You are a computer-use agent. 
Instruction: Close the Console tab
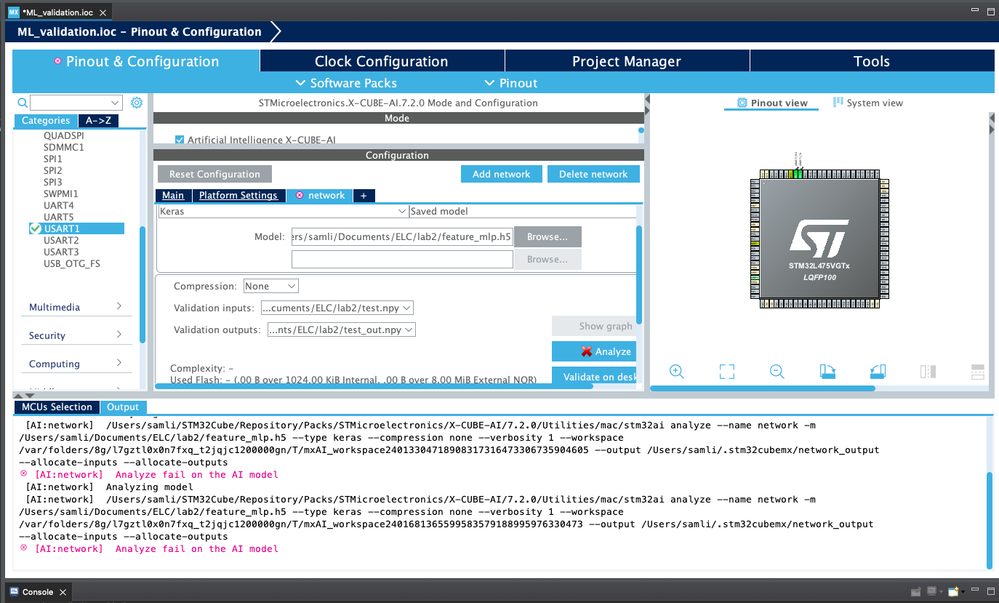coord(62,592)
